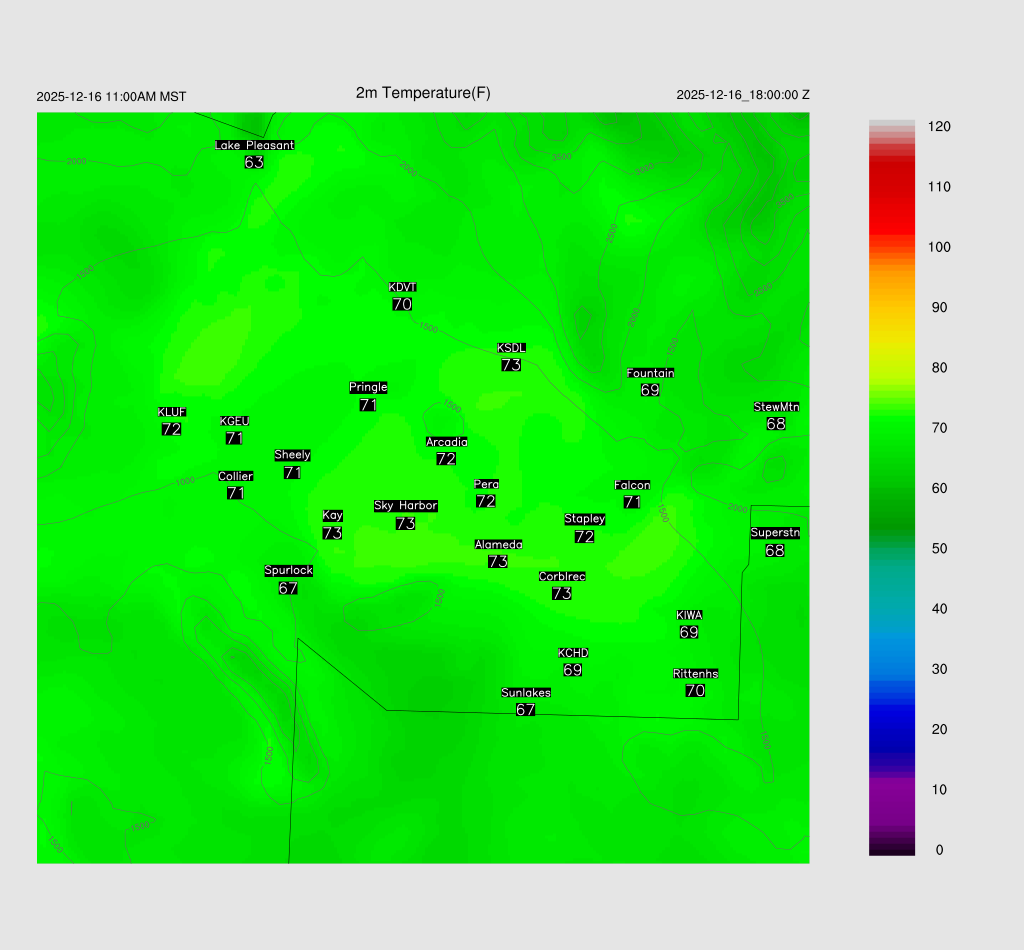Viewport: 1024px width, 950px height.
Task: Click the KSDL station label
Action: click(511, 348)
